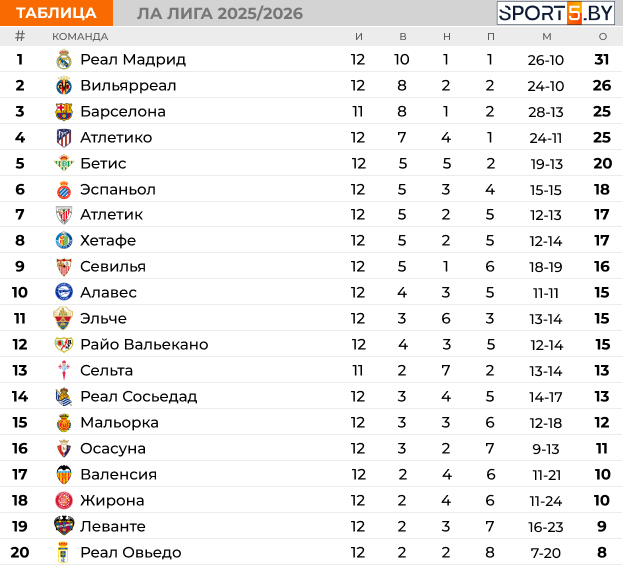Select the orange ТАБЛИЦА tab

click(57, 13)
